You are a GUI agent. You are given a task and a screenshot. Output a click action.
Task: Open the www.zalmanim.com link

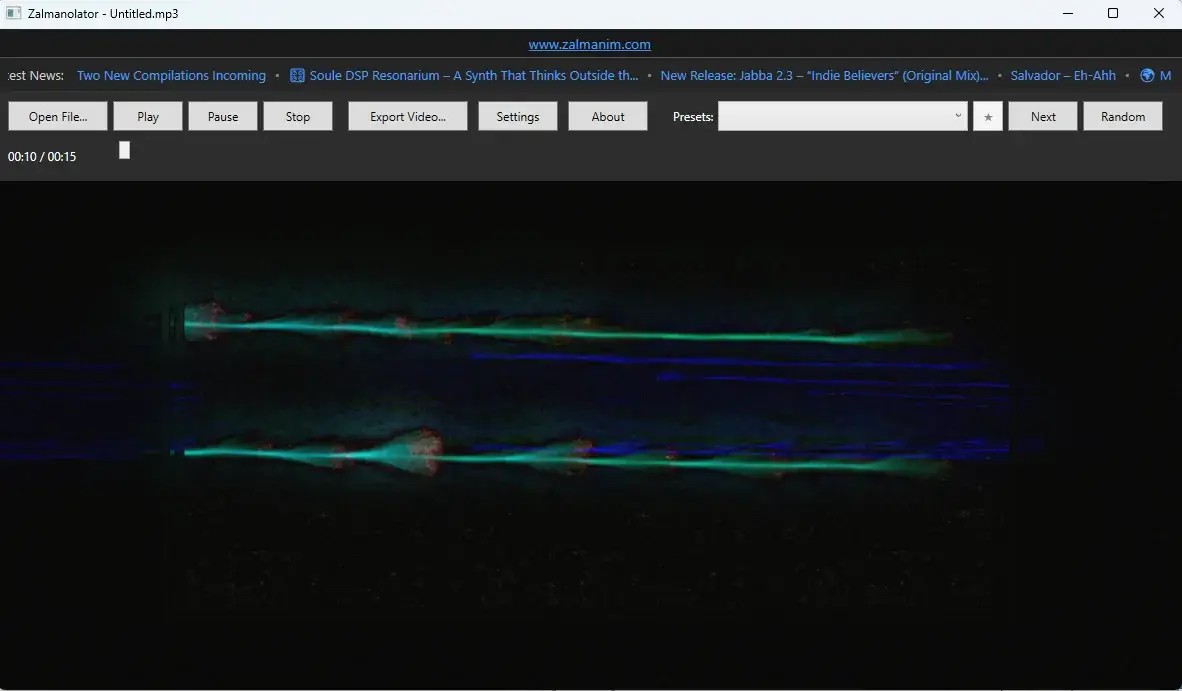590,44
